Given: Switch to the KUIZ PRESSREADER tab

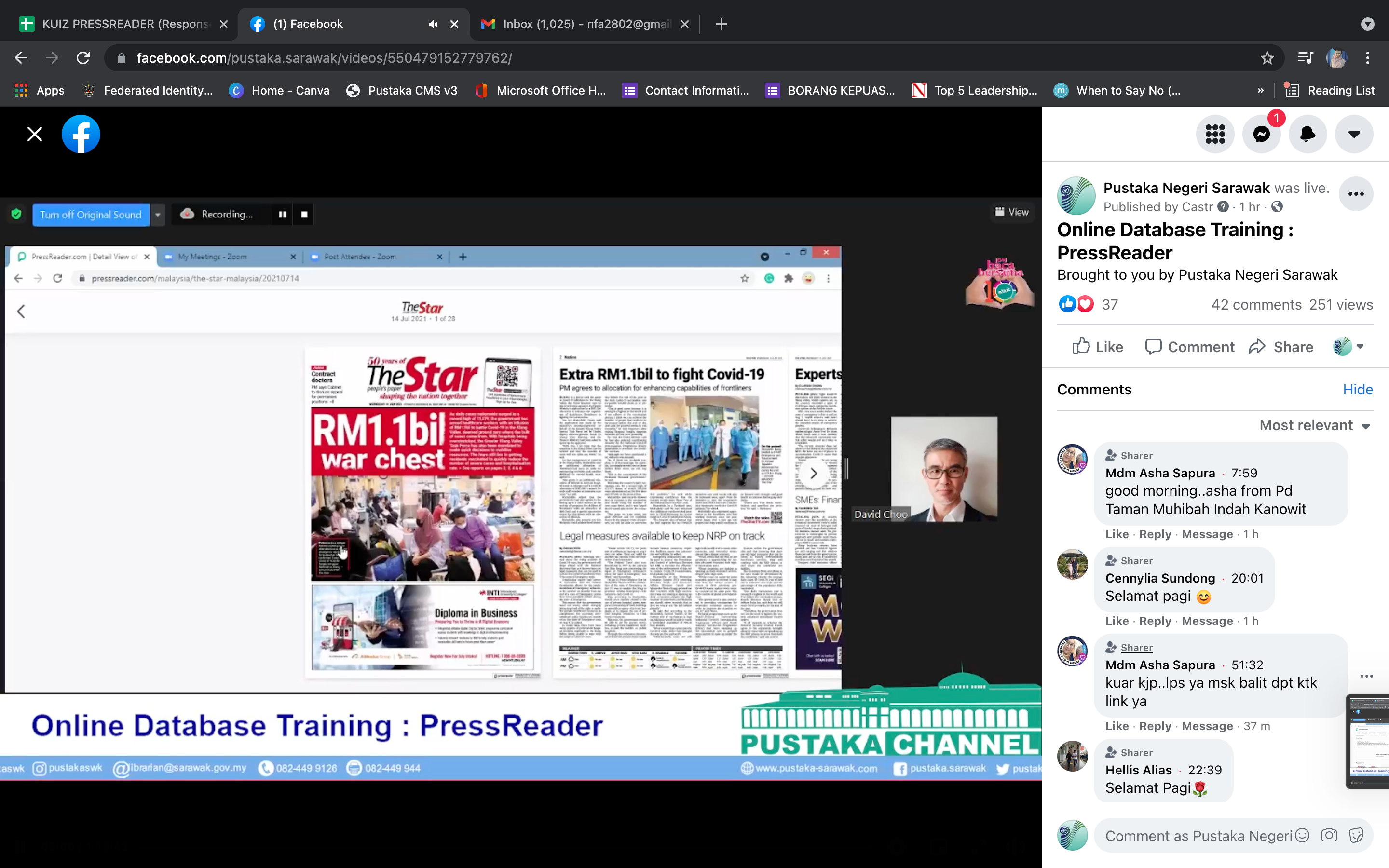Looking at the screenshot, I should click(x=119, y=24).
